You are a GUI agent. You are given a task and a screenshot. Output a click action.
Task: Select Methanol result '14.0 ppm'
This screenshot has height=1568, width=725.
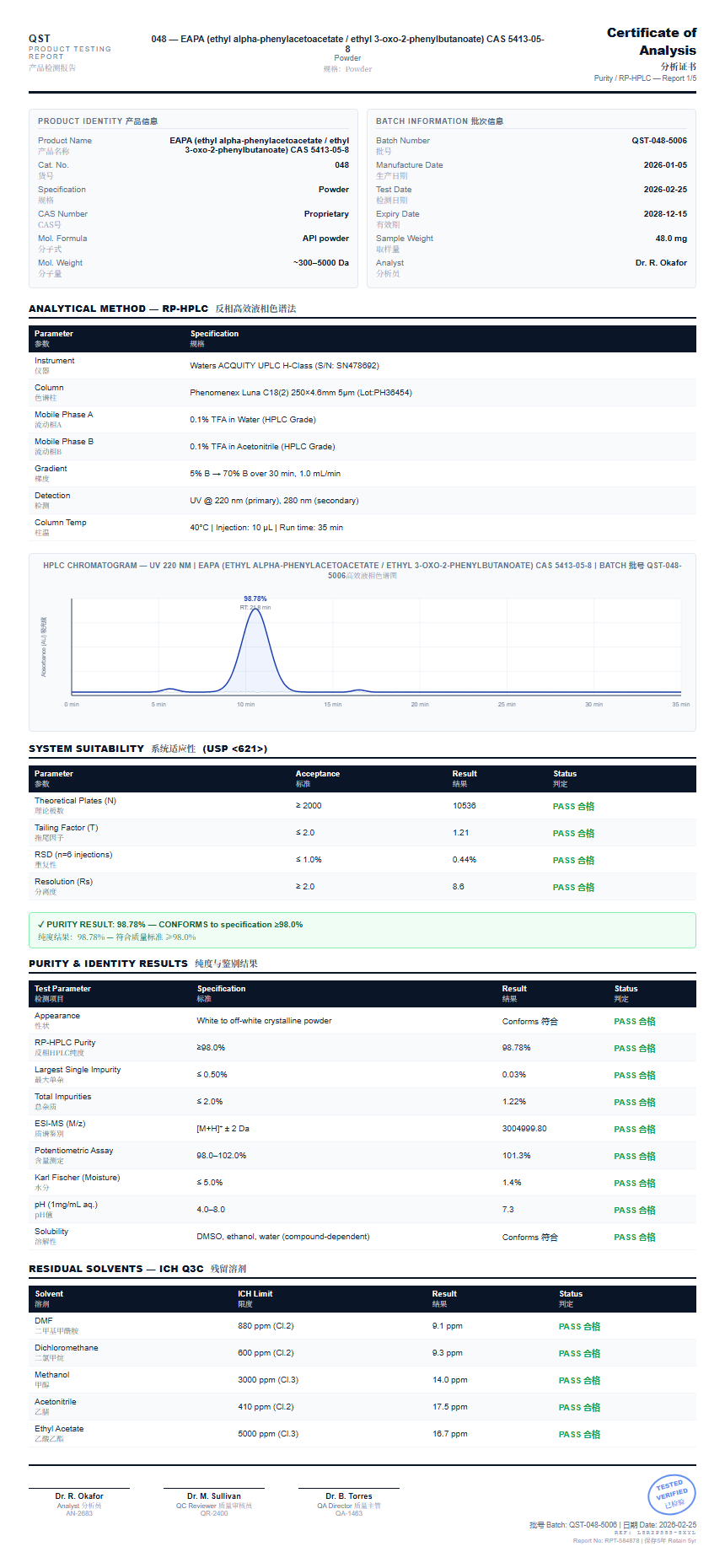450,1380
